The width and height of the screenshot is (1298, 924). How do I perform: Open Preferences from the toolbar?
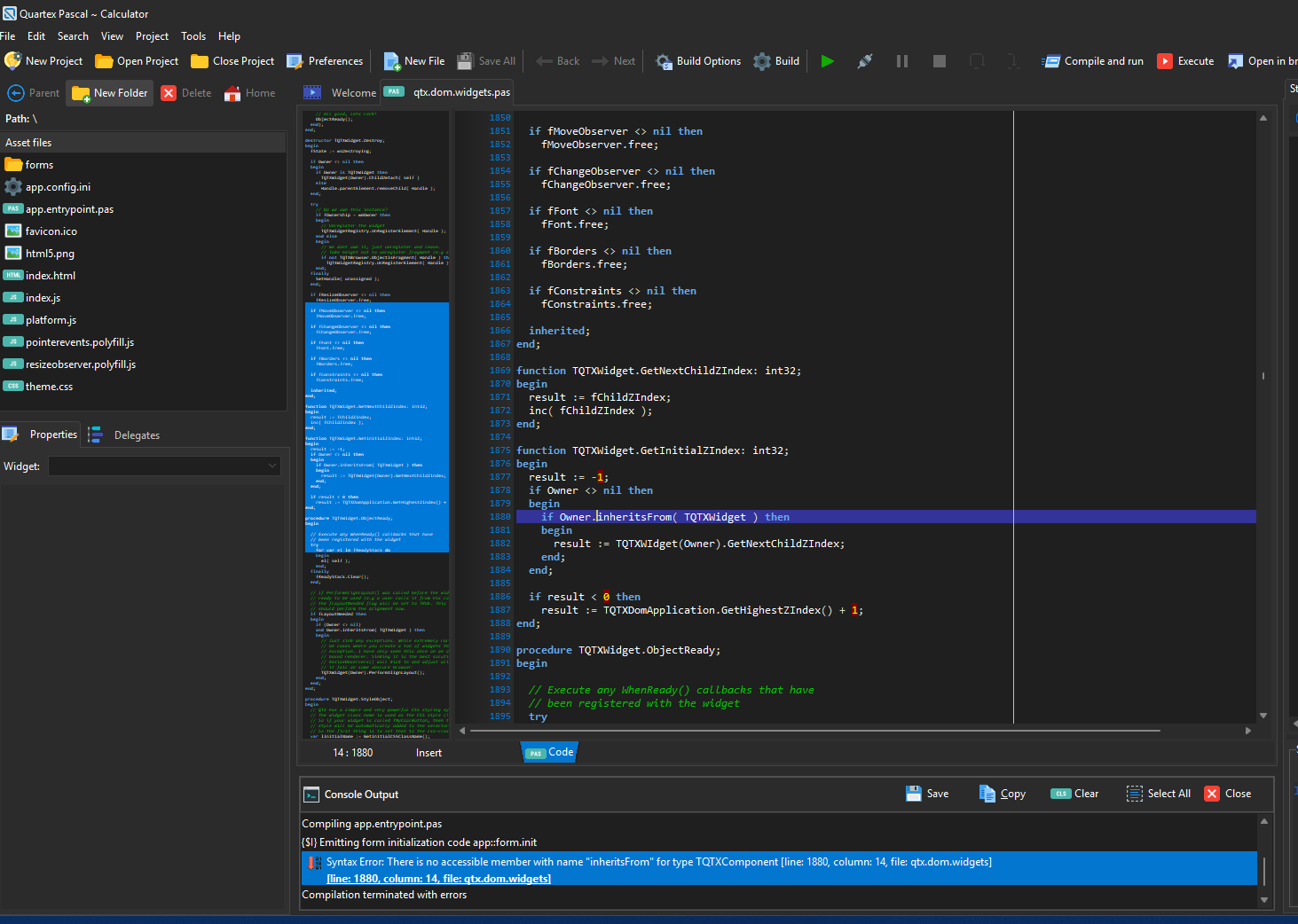tap(325, 61)
